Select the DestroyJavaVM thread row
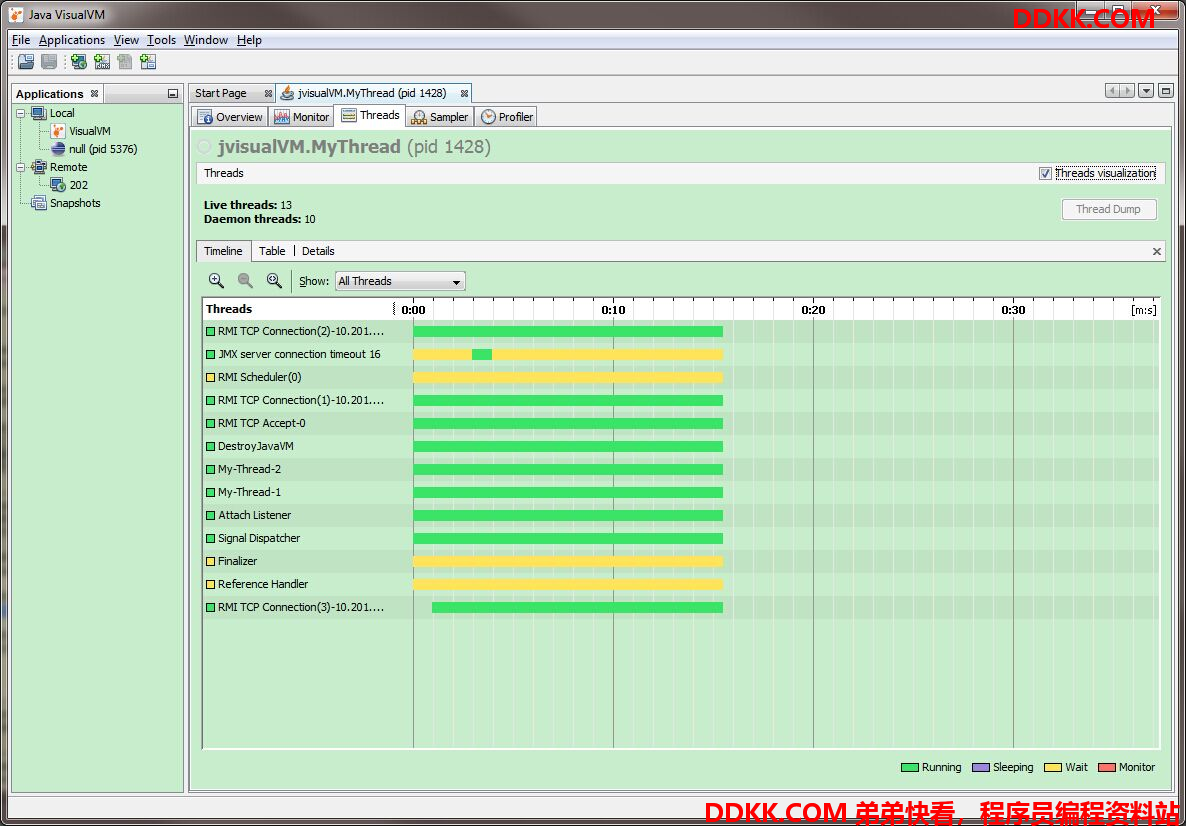 tap(681, 446)
